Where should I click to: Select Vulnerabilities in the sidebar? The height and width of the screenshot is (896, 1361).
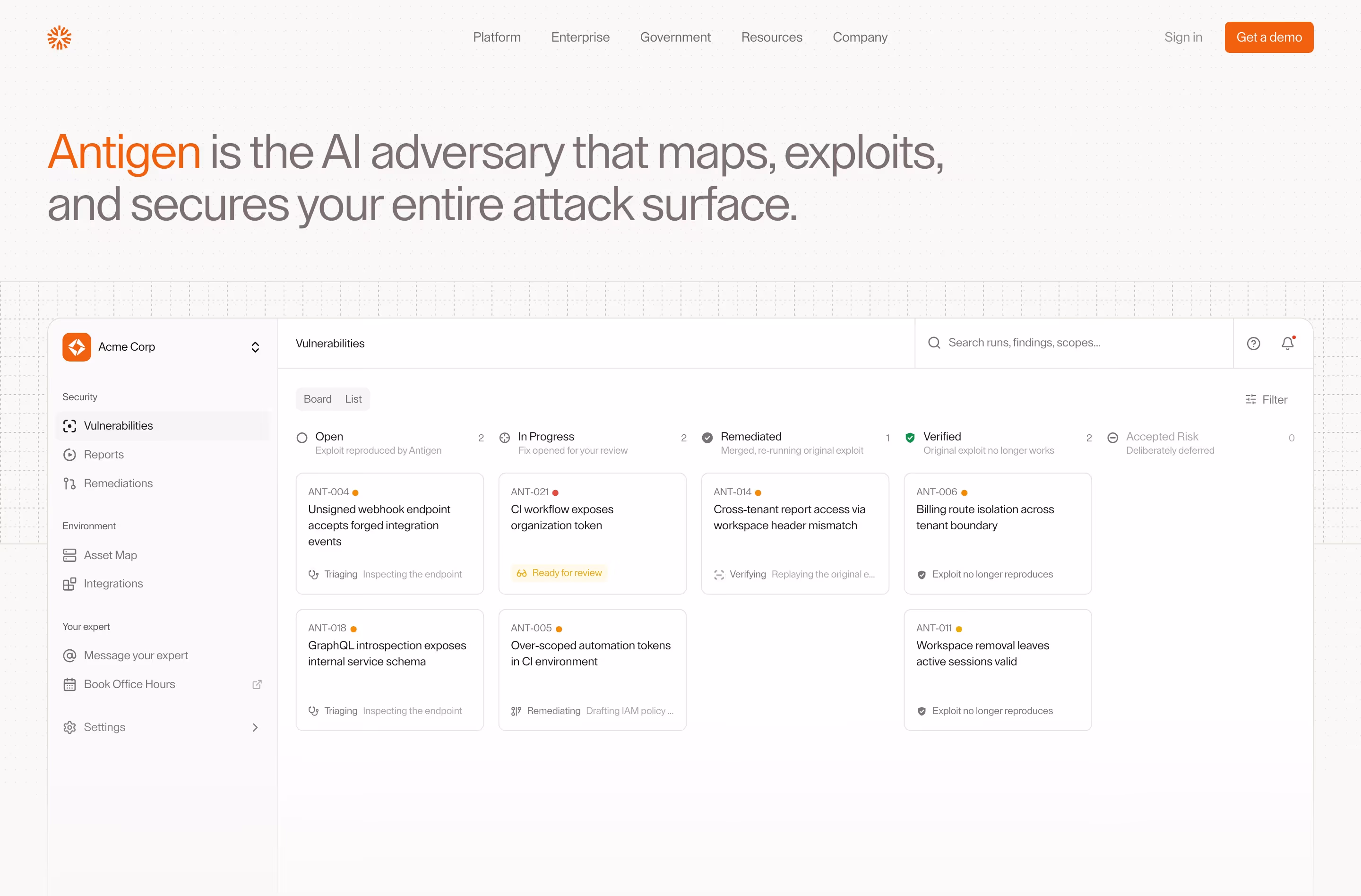pos(163,426)
